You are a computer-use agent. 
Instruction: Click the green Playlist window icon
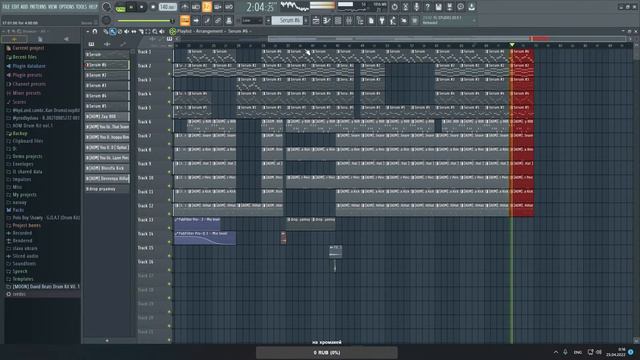point(173,31)
